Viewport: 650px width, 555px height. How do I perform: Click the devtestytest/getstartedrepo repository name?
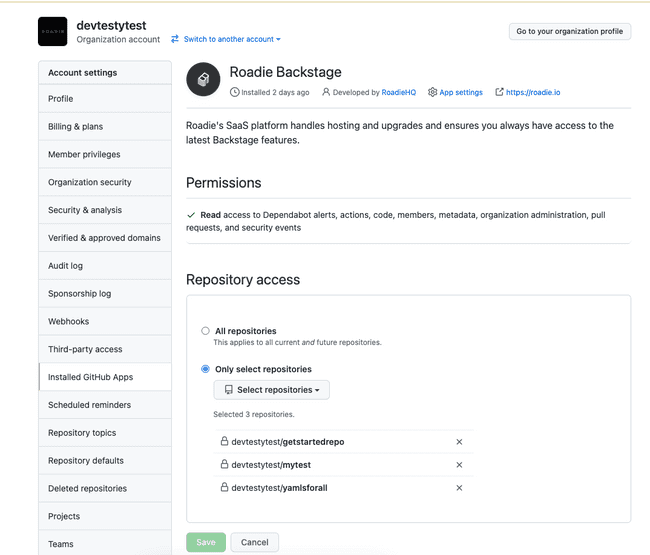(288, 442)
